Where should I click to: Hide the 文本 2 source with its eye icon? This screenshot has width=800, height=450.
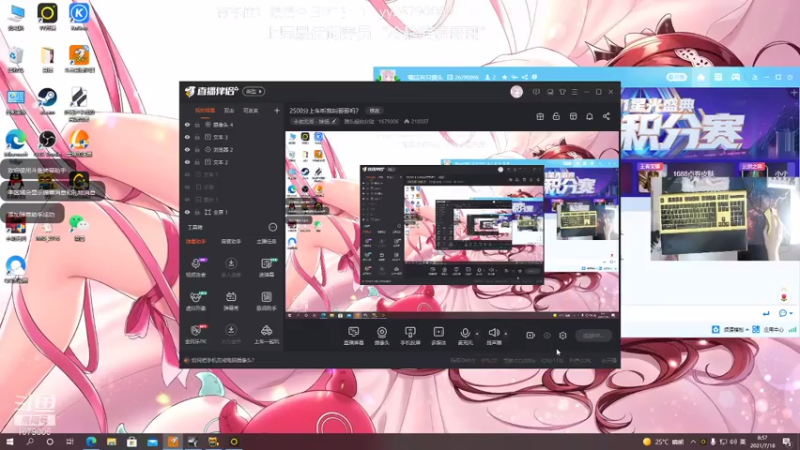[187, 162]
